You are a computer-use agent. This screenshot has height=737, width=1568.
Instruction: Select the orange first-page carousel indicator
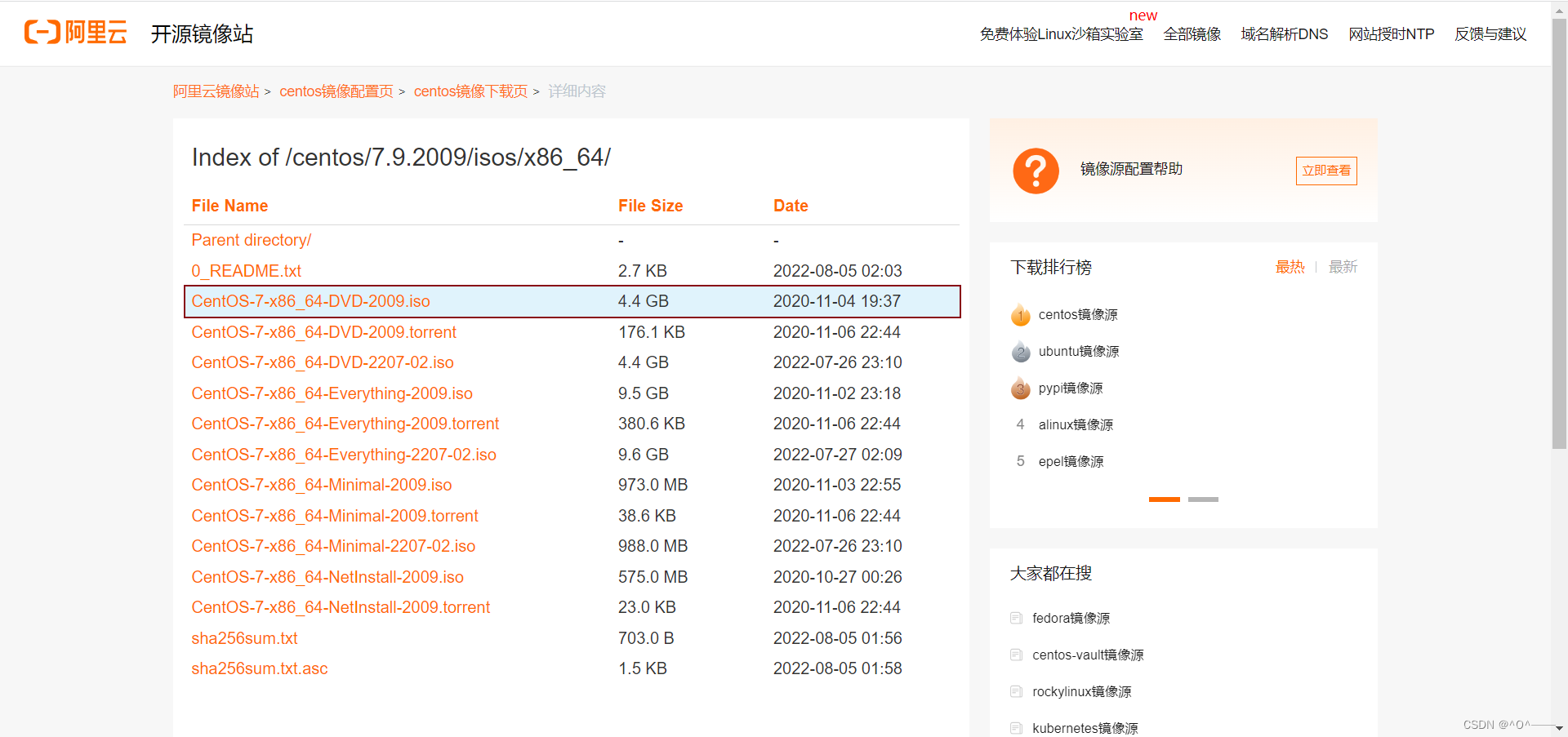pos(1164,499)
